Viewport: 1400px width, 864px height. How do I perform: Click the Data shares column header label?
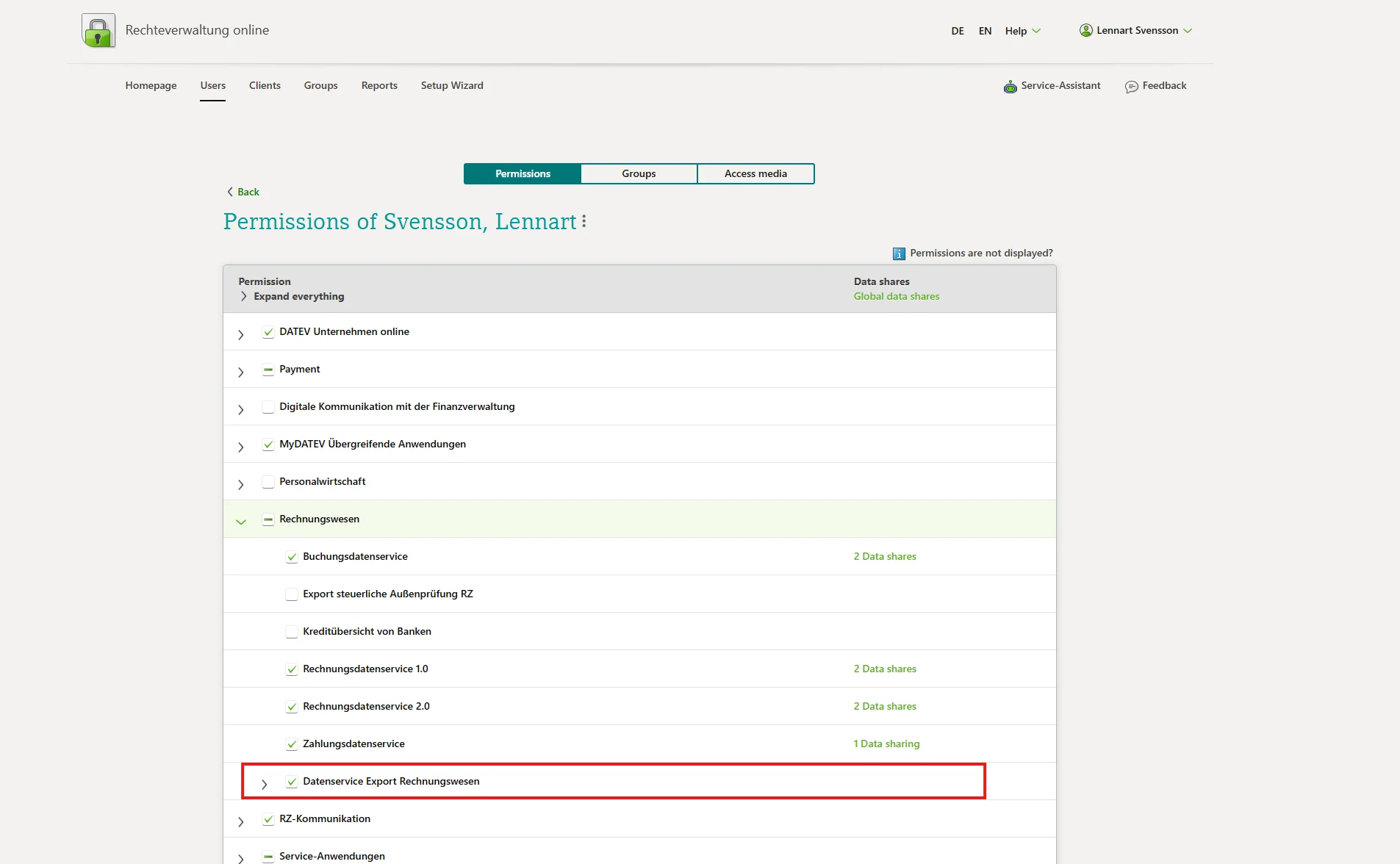882,281
